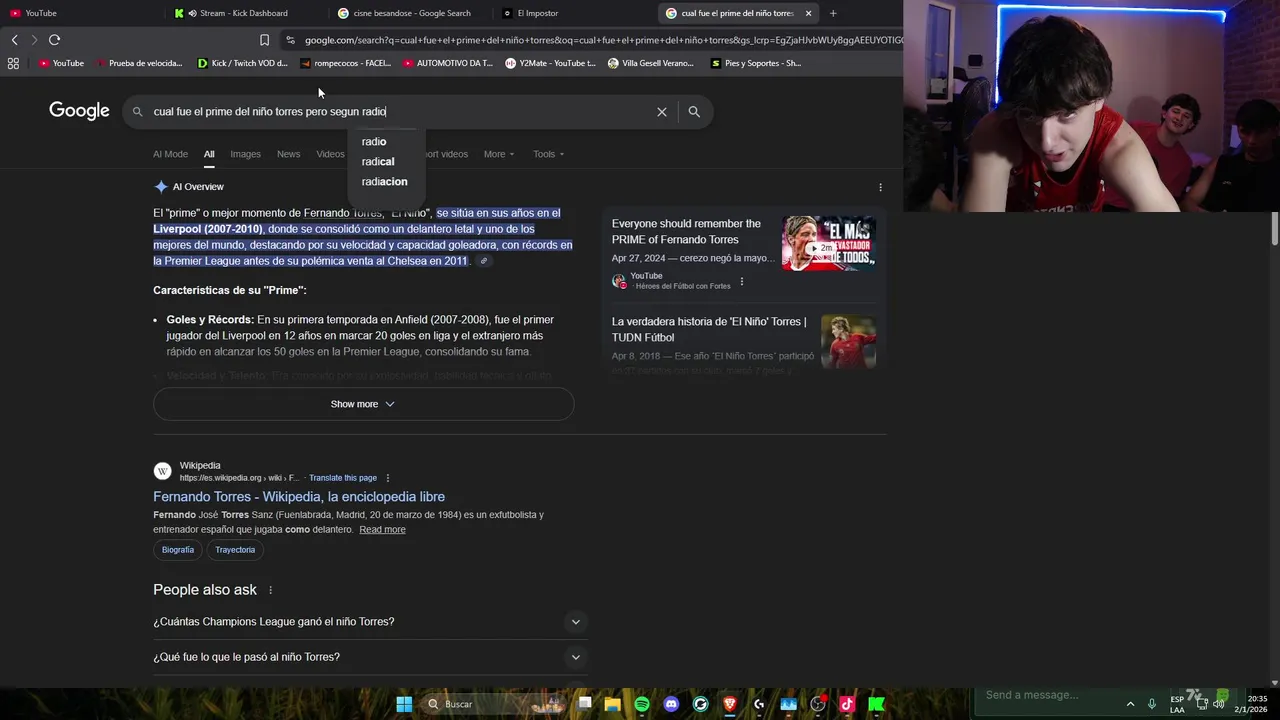
Task: Open Spotify from the taskbar
Action: [x=642, y=704]
